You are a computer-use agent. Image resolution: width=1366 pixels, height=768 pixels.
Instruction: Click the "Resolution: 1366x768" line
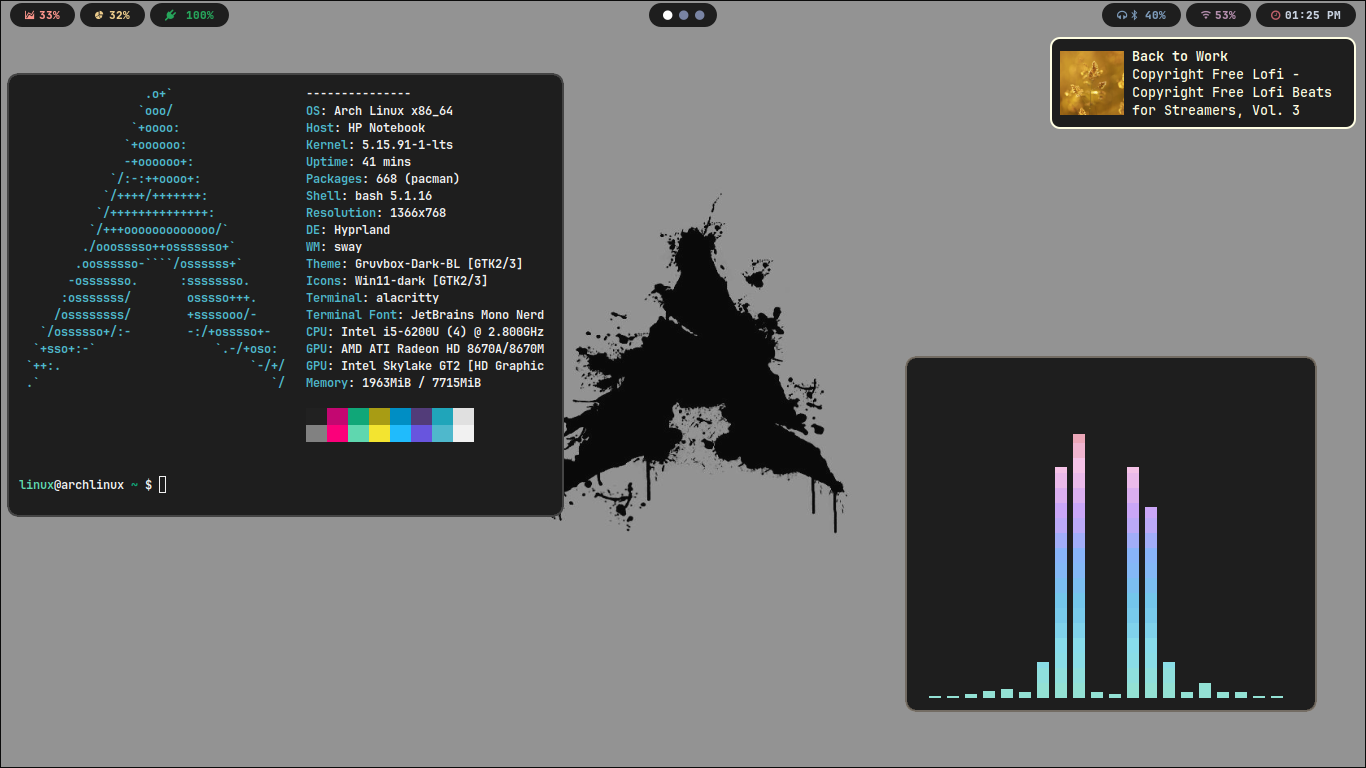(x=376, y=213)
